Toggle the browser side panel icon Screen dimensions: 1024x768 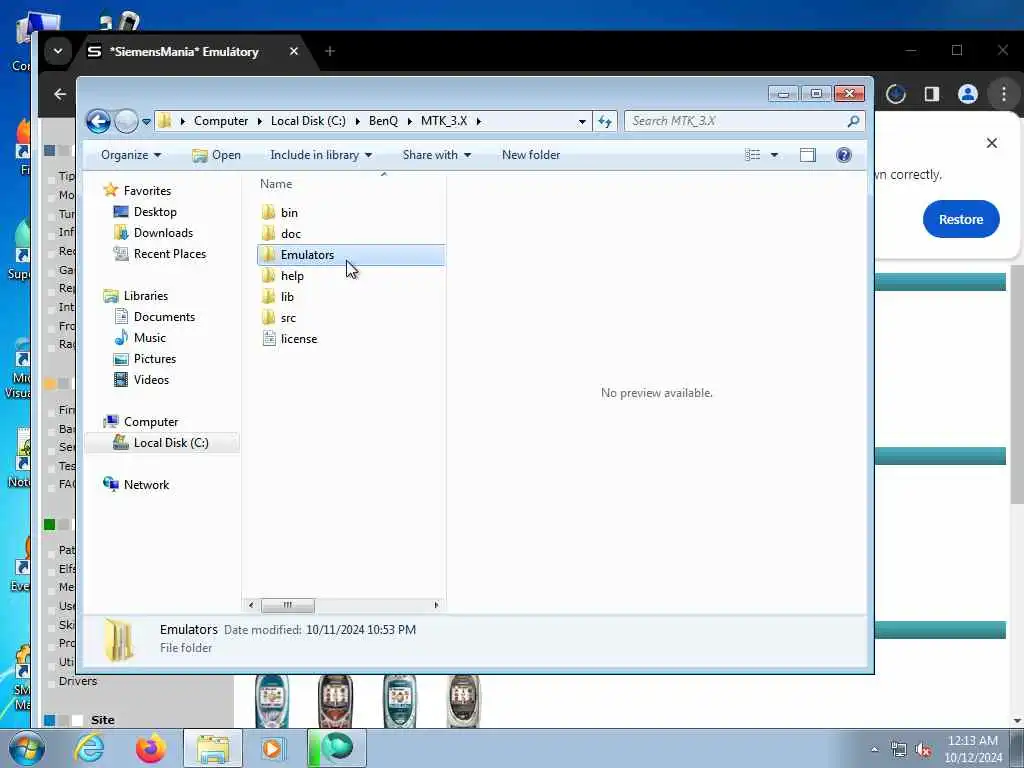pyautogui.click(x=932, y=94)
